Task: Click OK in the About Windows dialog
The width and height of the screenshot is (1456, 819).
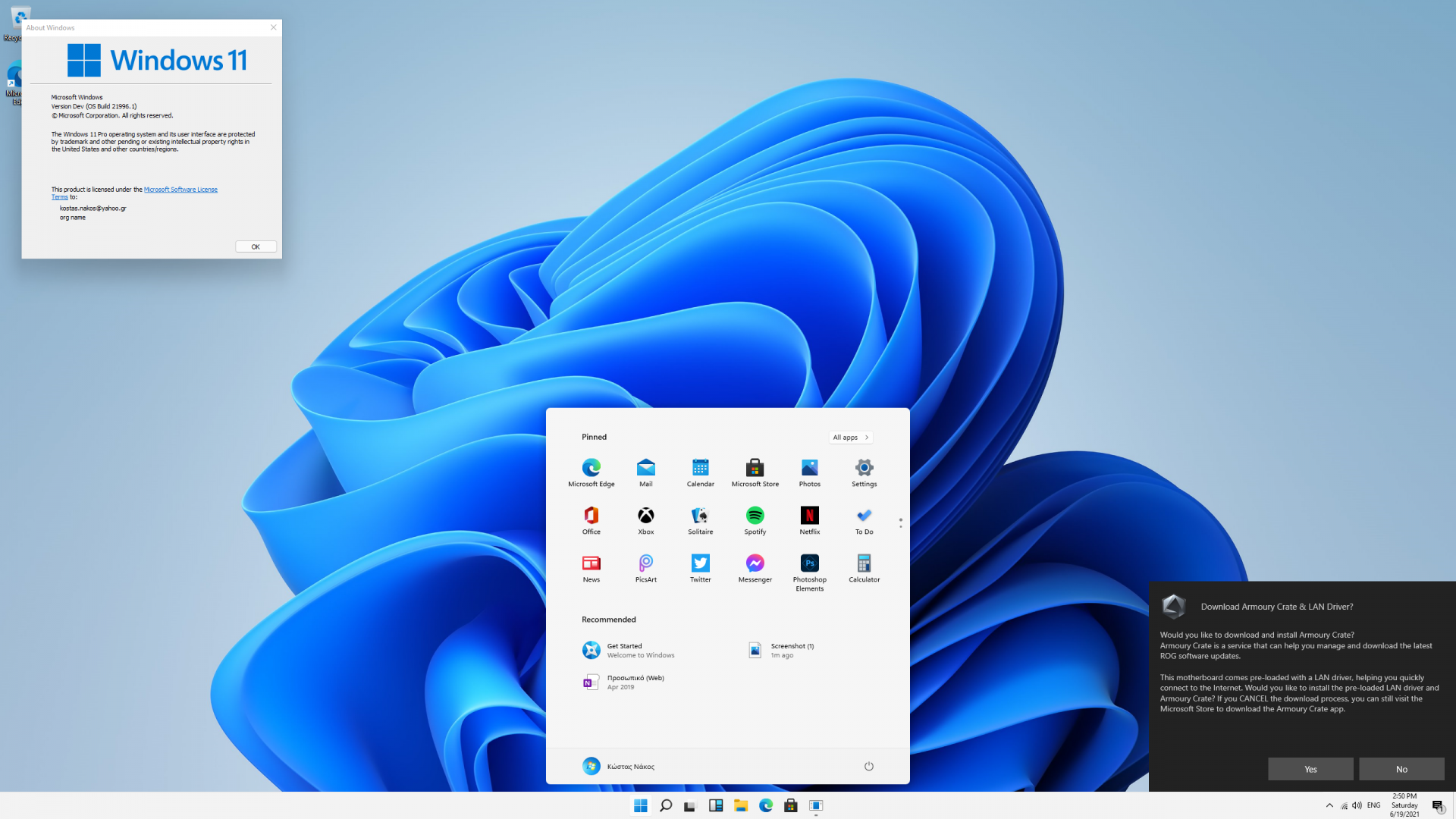Action: [256, 246]
